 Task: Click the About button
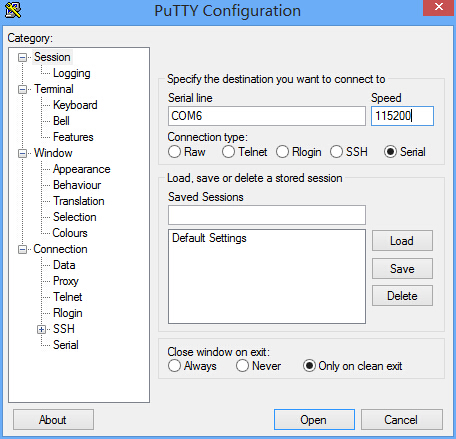pos(53,420)
